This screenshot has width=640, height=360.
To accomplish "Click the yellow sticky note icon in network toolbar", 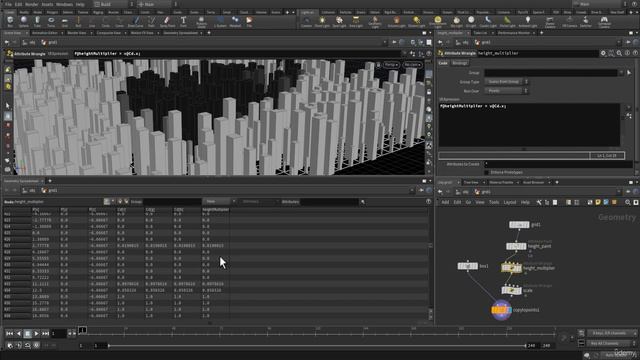I will [598, 202].
